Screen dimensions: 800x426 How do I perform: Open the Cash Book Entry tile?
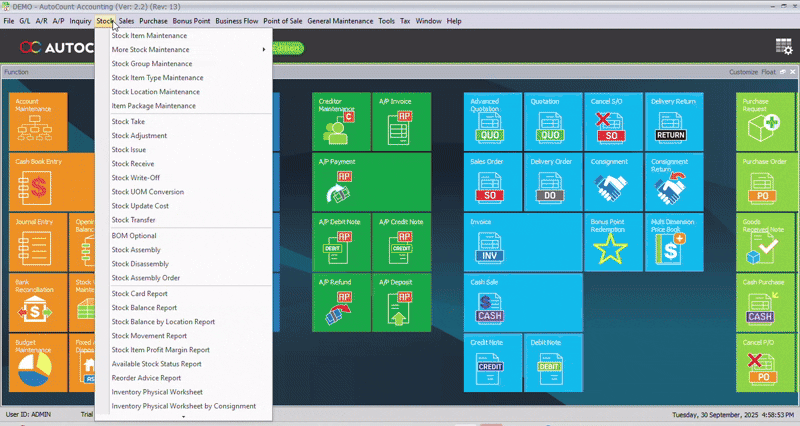point(40,181)
